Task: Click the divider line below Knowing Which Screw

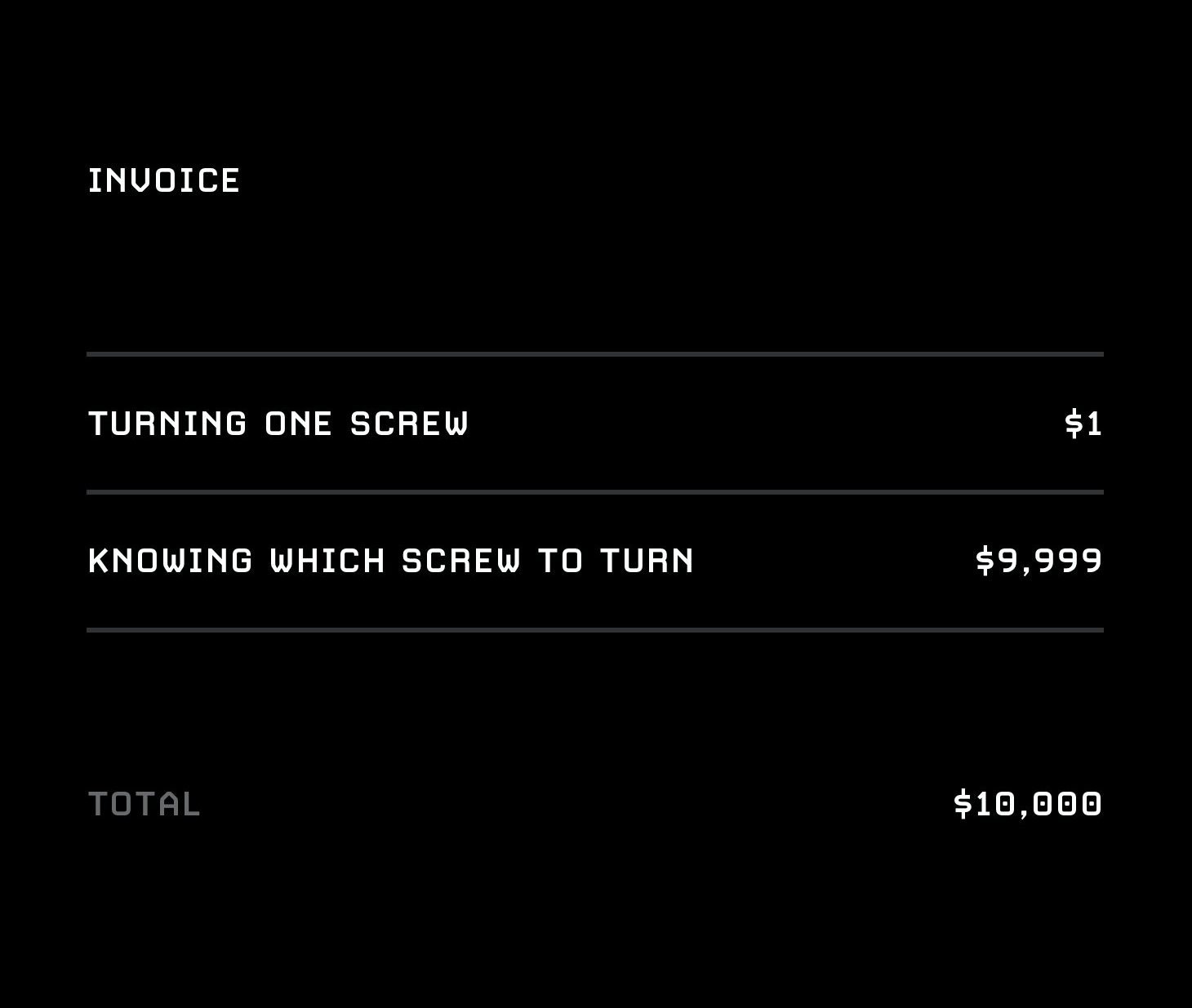Action: pos(595,630)
